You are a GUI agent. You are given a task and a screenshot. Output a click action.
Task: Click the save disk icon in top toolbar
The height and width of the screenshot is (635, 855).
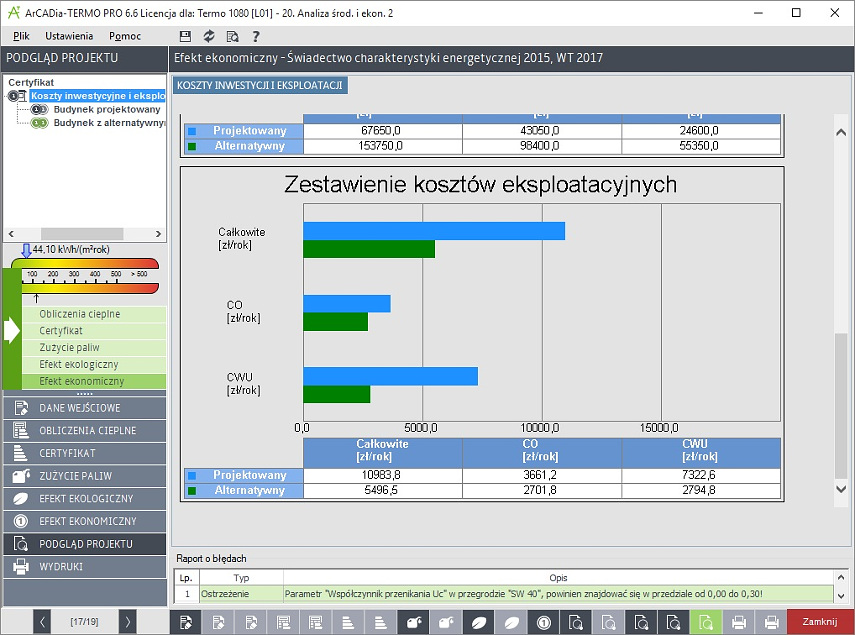pos(185,36)
